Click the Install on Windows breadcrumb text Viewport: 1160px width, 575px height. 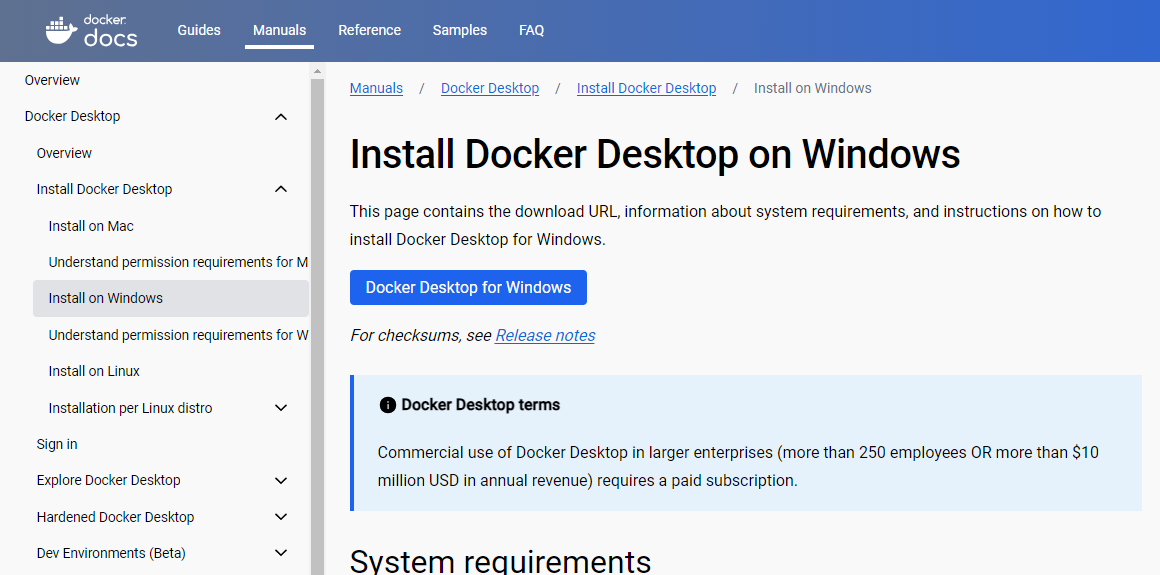(x=812, y=88)
